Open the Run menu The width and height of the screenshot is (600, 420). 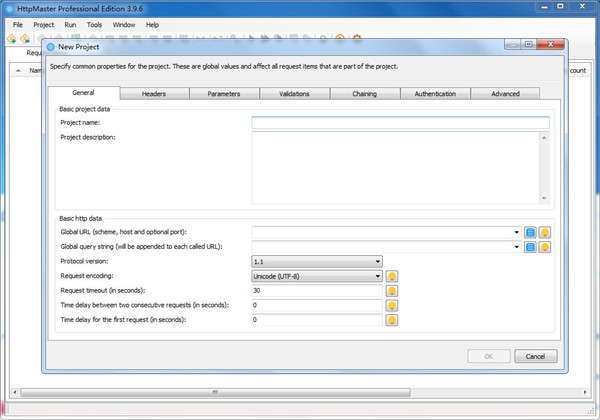point(70,25)
